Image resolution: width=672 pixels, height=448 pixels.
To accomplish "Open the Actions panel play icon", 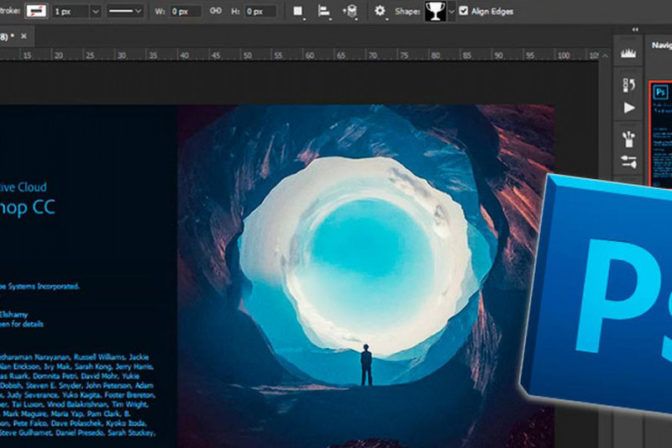I will point(629,108).
